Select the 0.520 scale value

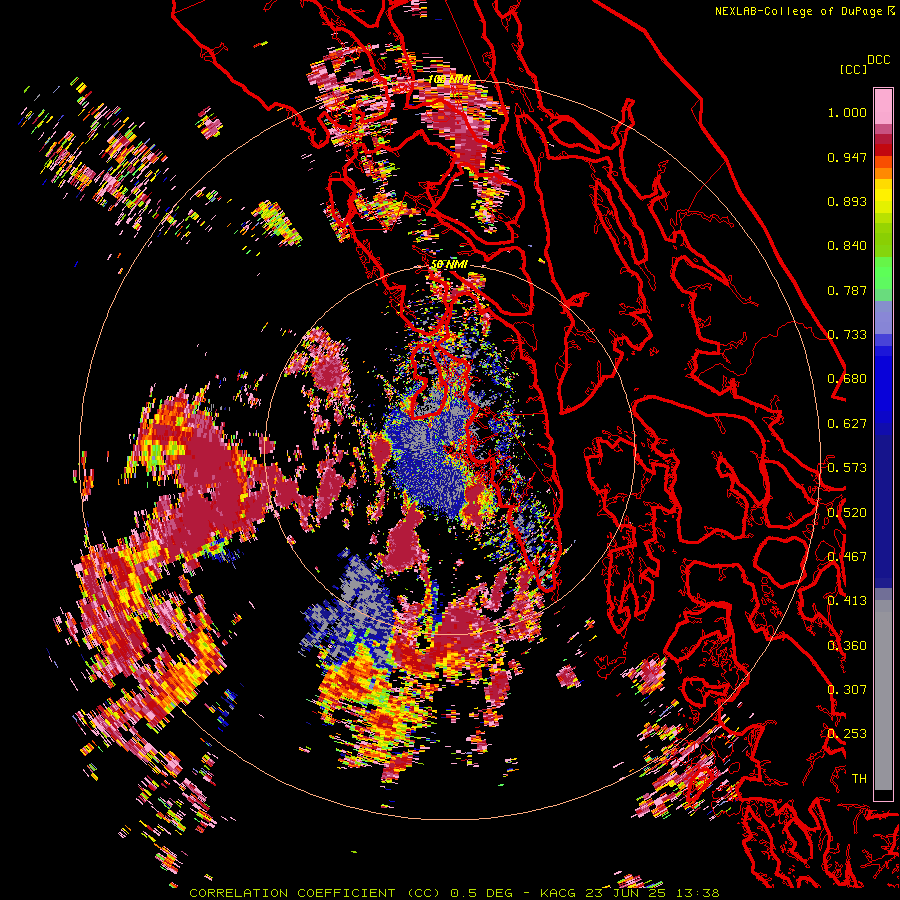click(847, 513)
